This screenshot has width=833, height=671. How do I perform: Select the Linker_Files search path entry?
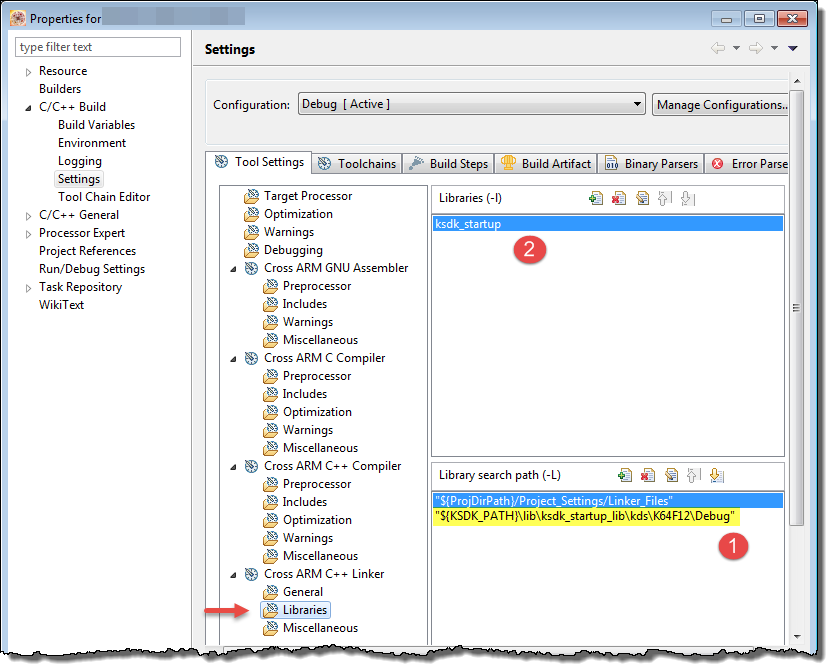coord(608,500)
